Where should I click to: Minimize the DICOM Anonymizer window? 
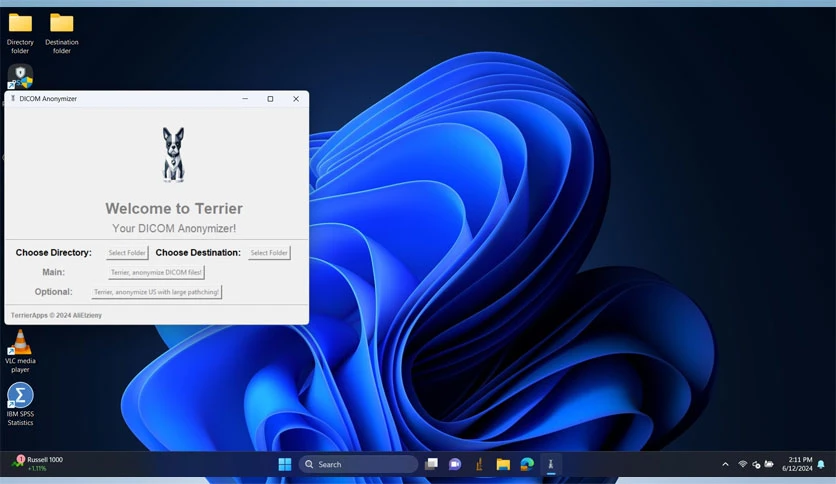coord(245,99)
